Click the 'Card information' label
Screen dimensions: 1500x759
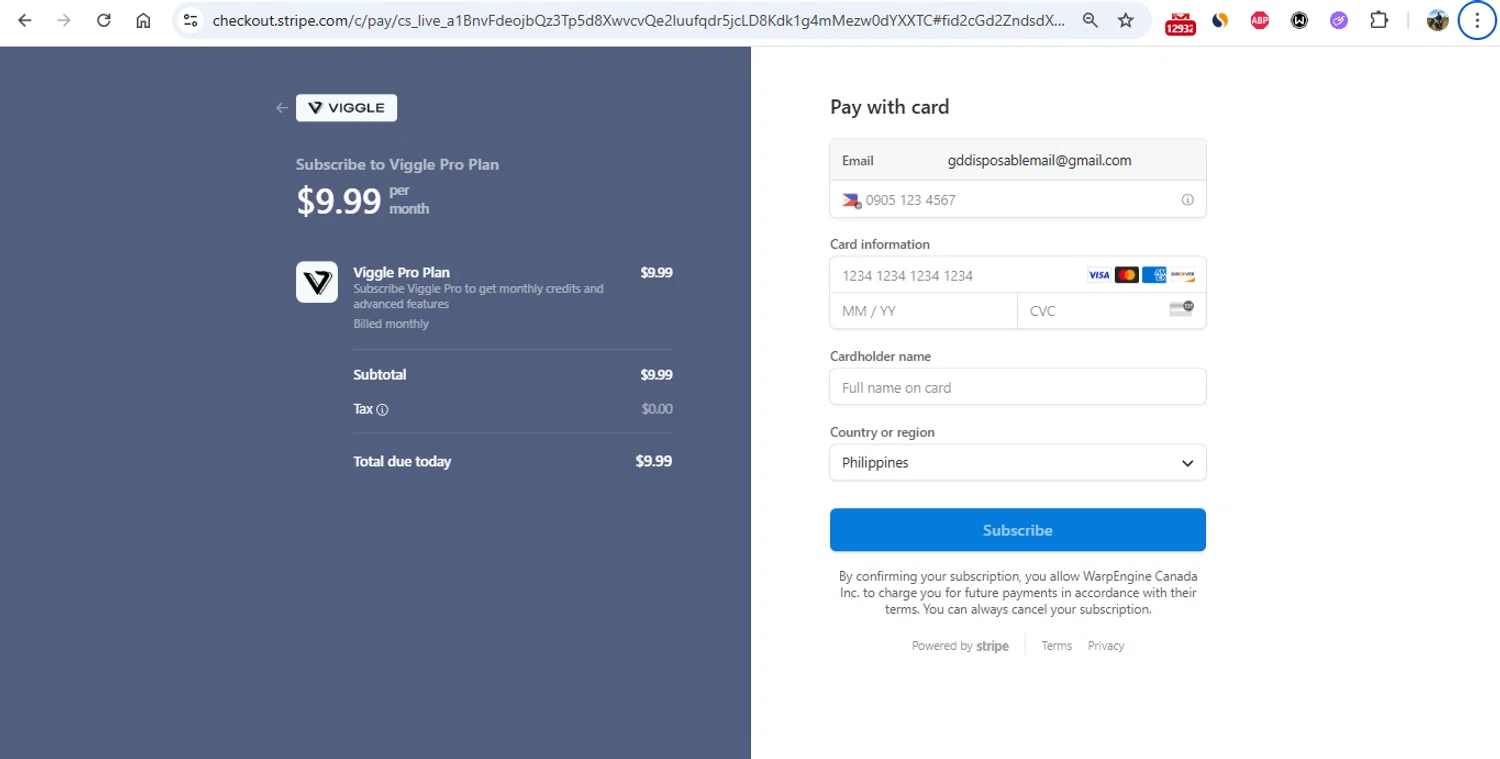click(x=880, y=244)
